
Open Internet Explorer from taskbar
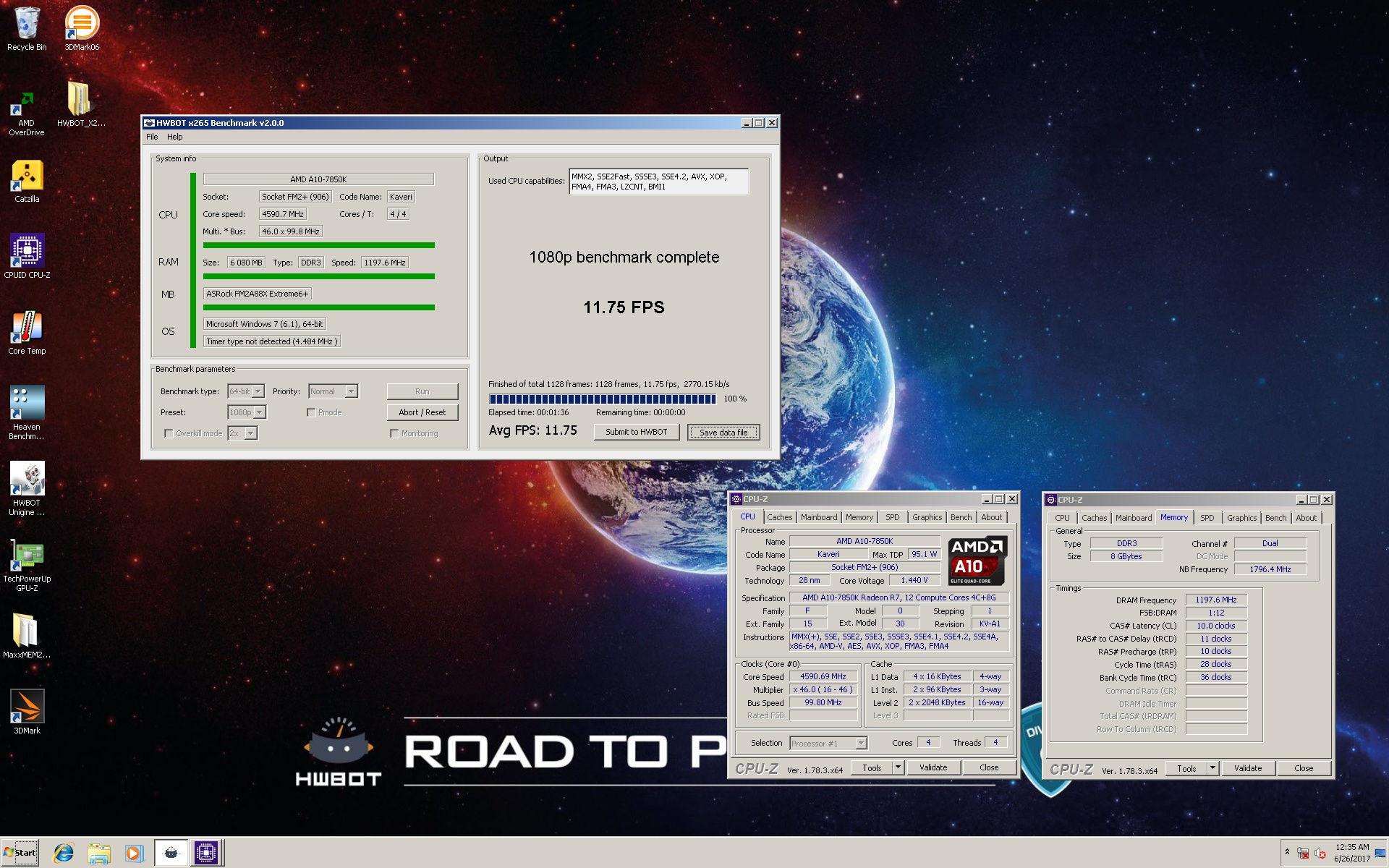pyautogui.click(x=64, y=853)
